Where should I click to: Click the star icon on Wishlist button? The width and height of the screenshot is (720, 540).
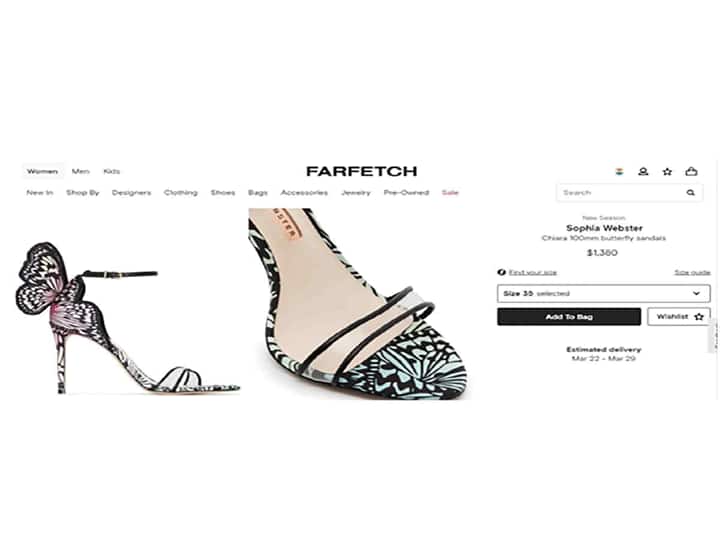click(x=699, y=316)
